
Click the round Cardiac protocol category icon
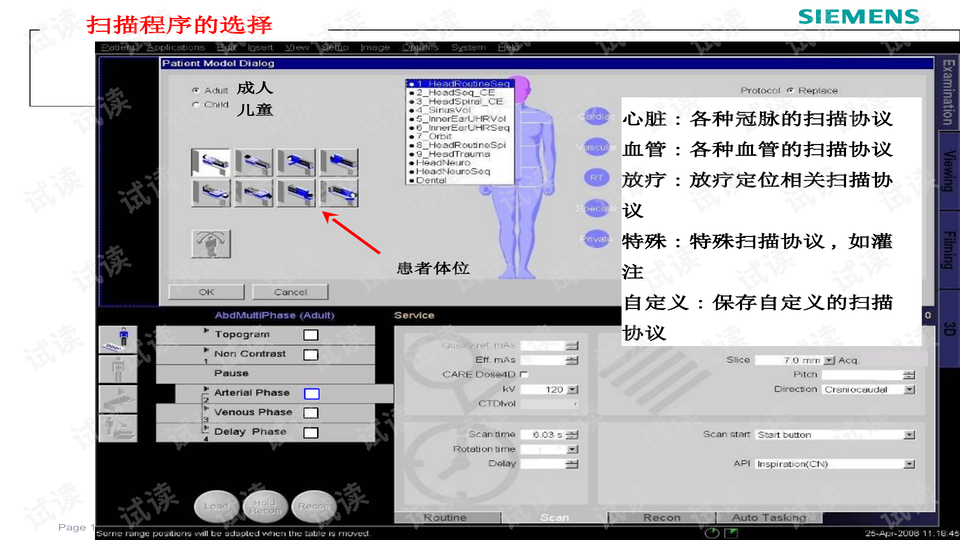(596, 116)
